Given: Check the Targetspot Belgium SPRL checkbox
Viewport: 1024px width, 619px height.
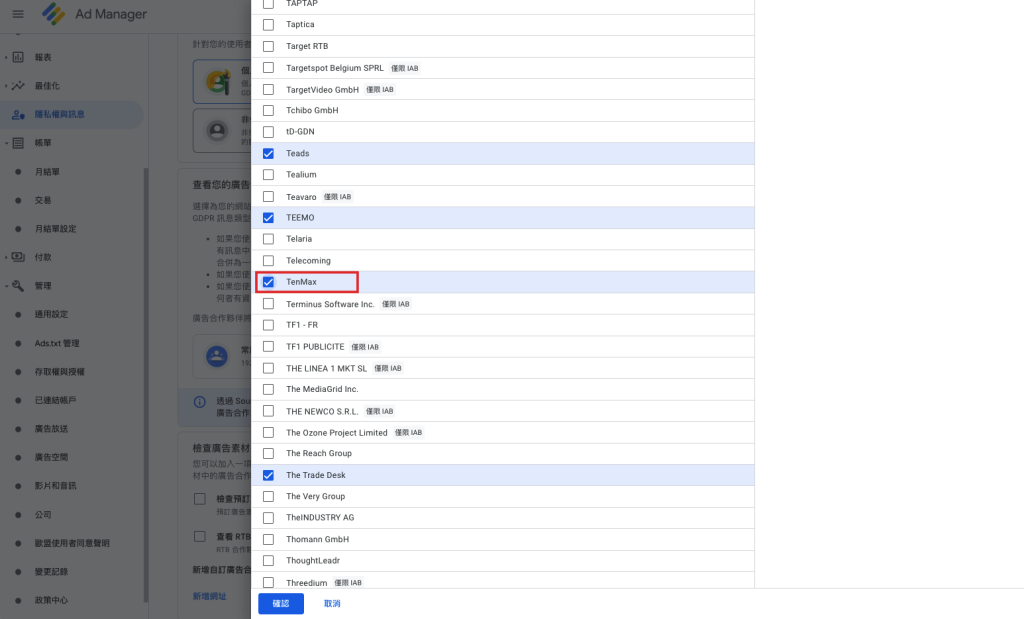Looking at the screenshot, I should [268, 67].
